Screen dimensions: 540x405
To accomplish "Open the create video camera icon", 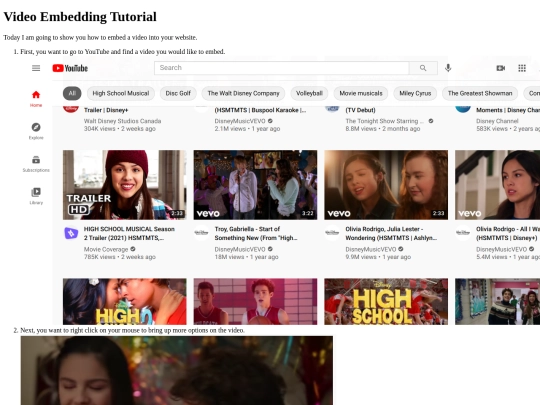I will click(x=500, y=68).
